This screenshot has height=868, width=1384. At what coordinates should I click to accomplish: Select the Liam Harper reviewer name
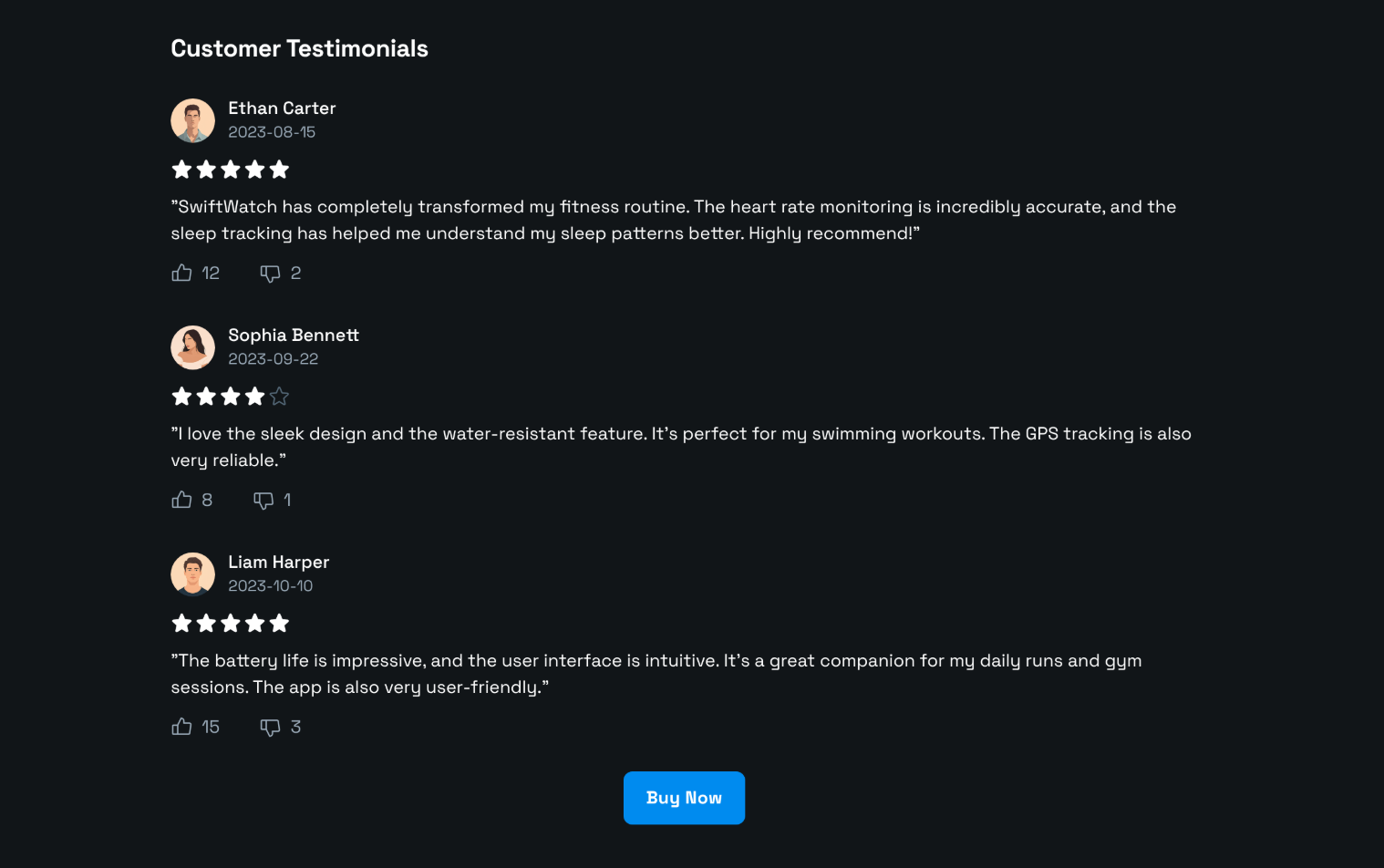tap(279, 563)
